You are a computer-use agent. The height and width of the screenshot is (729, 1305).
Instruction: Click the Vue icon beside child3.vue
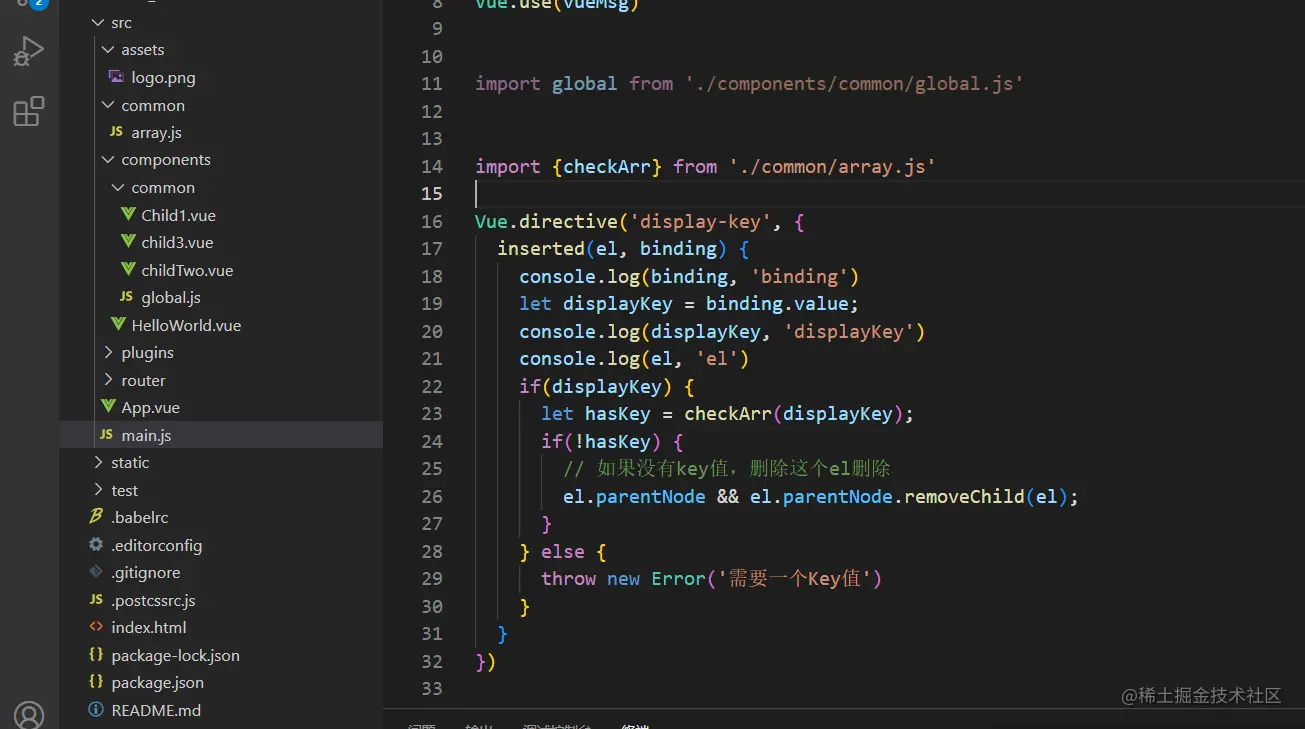coord(127,242)
